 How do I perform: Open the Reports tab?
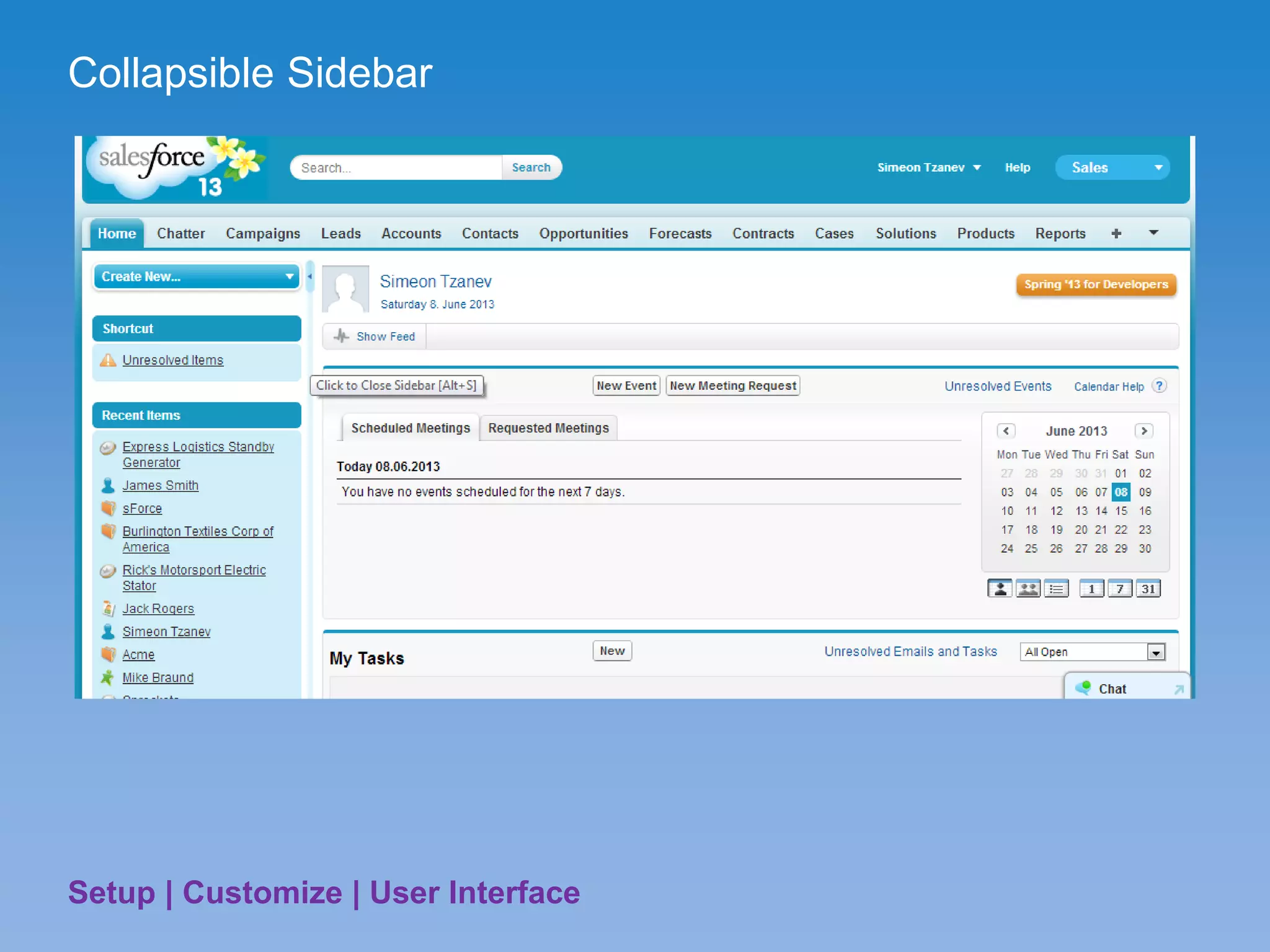[x=1060, y=234]
